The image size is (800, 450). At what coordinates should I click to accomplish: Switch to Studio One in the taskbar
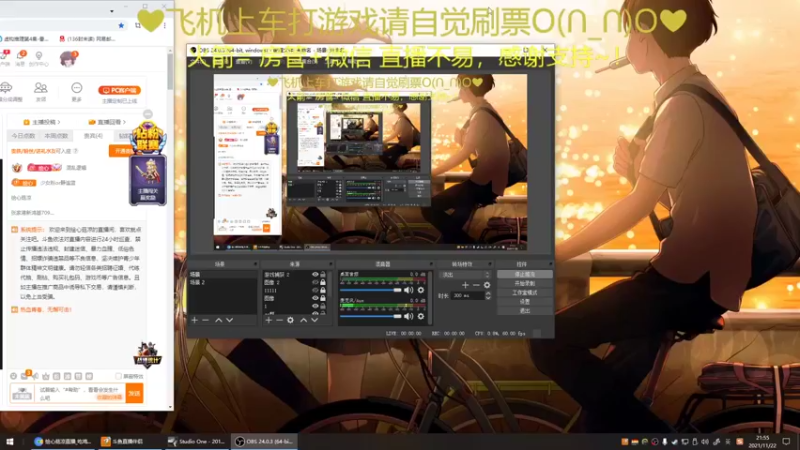(x=197, y=441)
